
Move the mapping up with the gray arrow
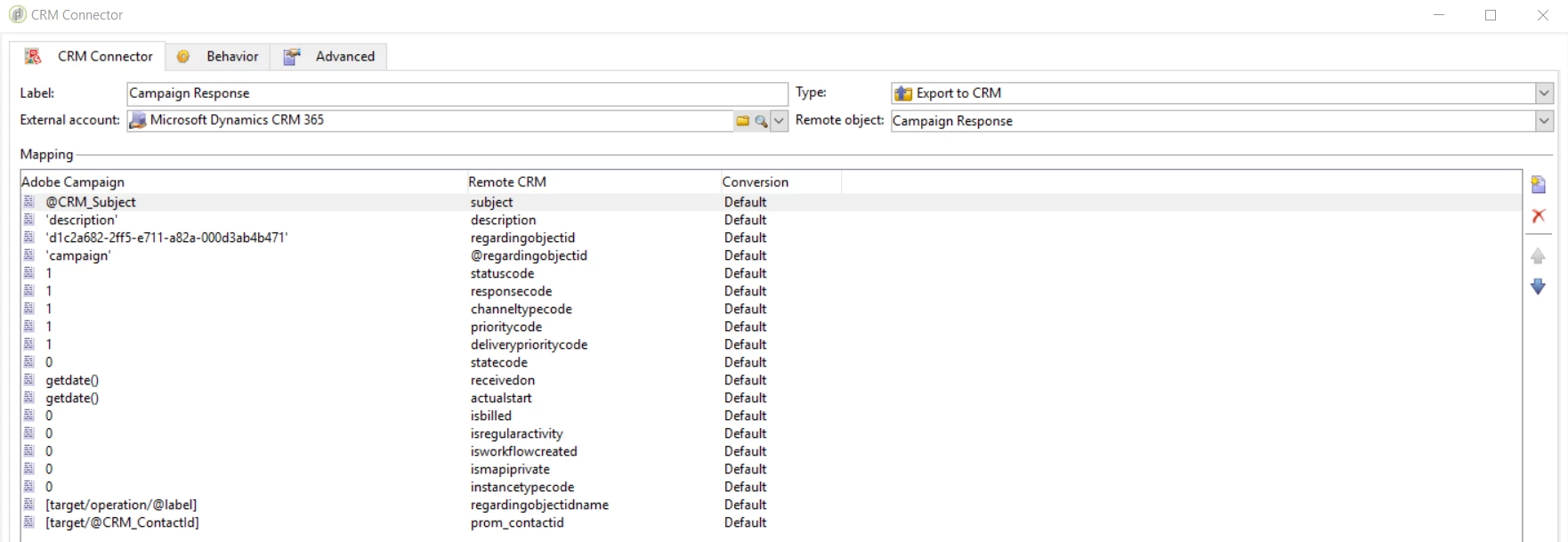(x=1538, y=256)
